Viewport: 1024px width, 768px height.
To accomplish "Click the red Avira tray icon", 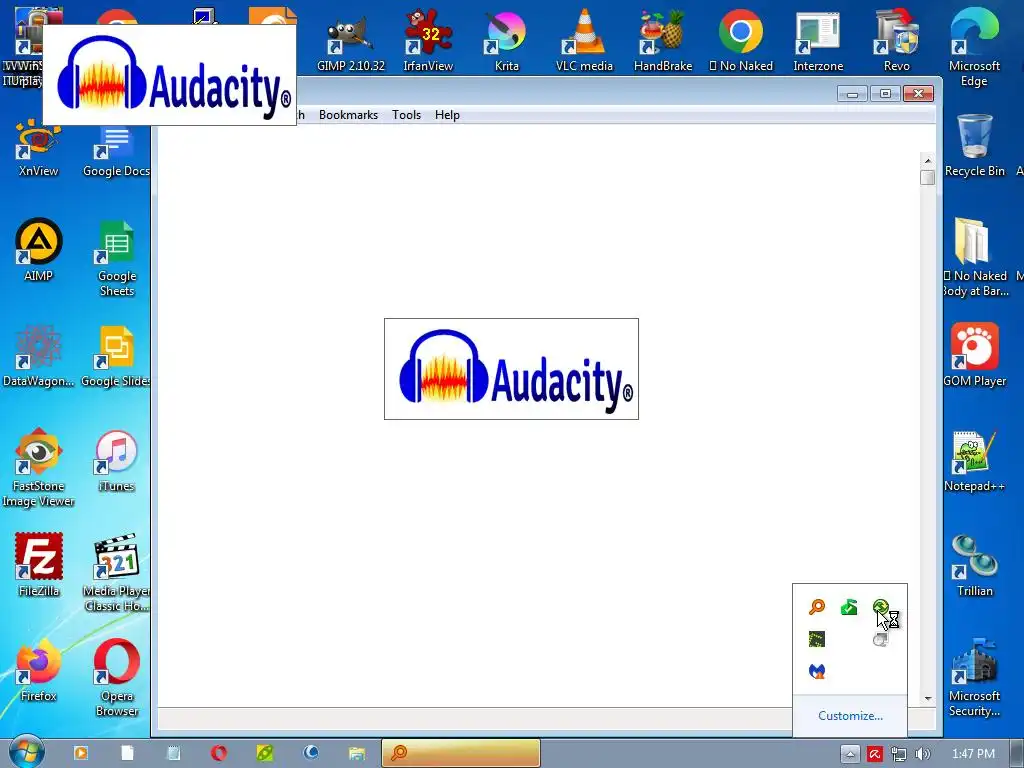I will pos(875,754).
